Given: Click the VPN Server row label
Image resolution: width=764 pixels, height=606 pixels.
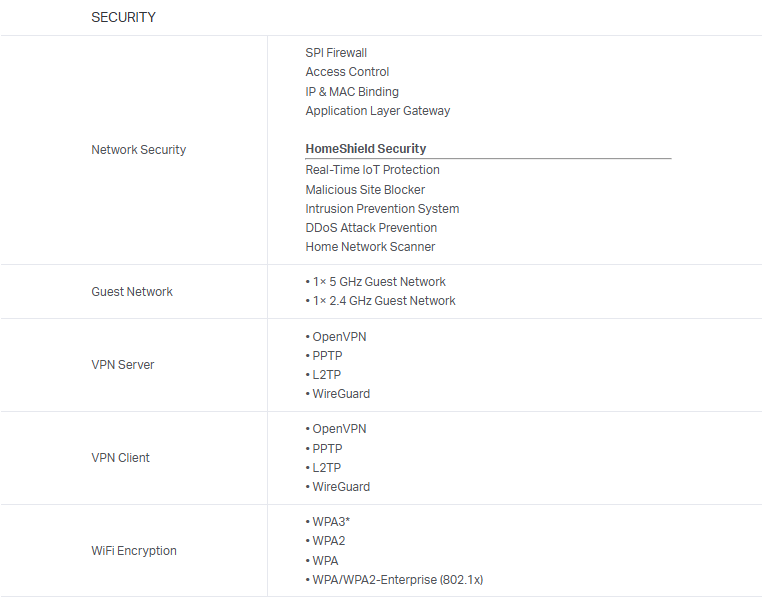Looking at the screenshot, I should tap(123, 365).
